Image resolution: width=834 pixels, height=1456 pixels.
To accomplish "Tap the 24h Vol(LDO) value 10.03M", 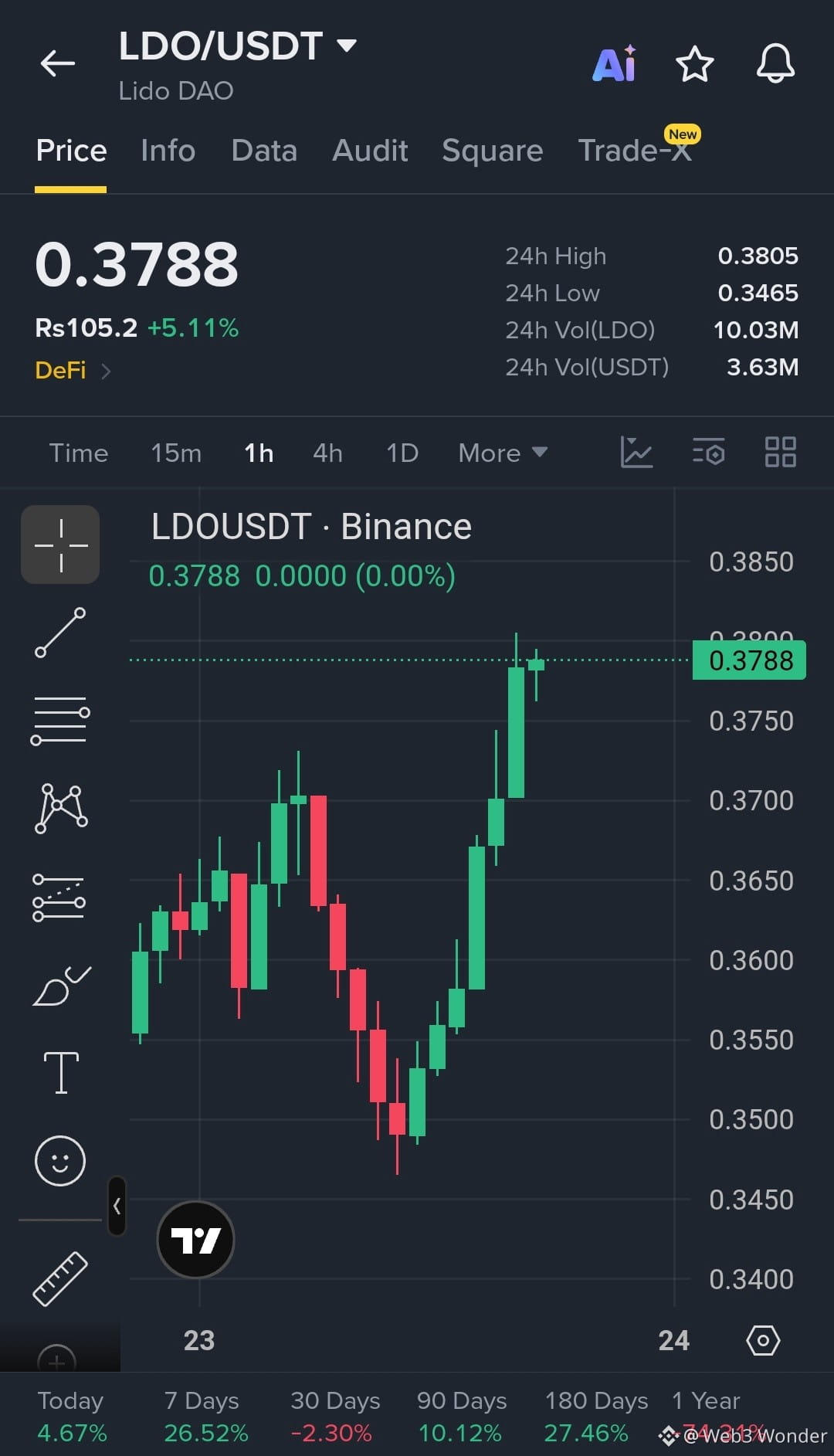I will (x=755, y=330).
